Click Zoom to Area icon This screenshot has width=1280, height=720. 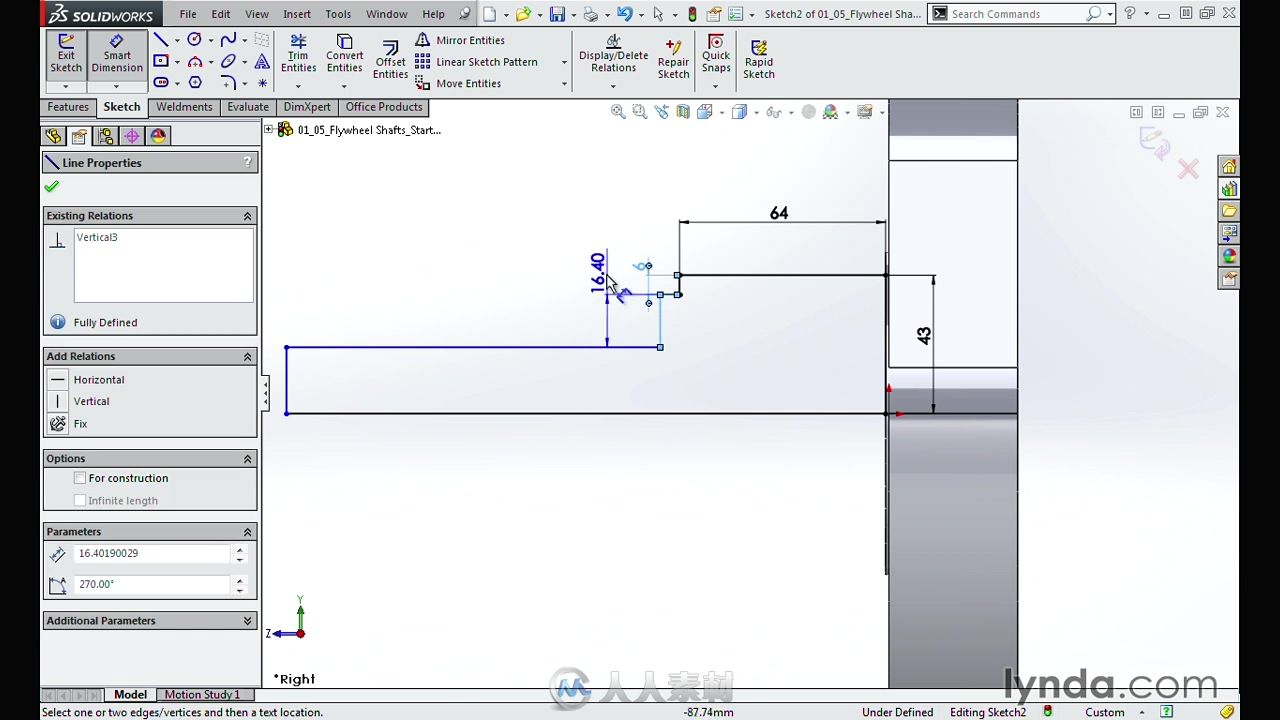(640, 112)
